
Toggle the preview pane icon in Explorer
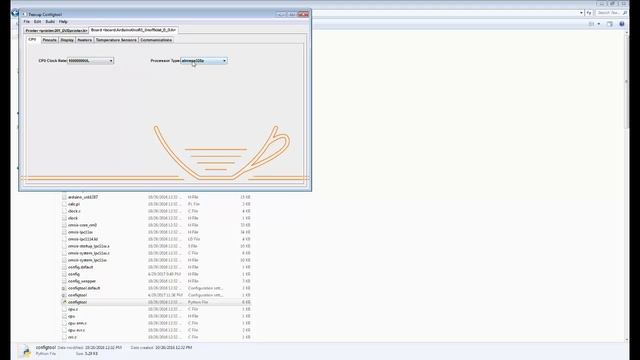609,24
